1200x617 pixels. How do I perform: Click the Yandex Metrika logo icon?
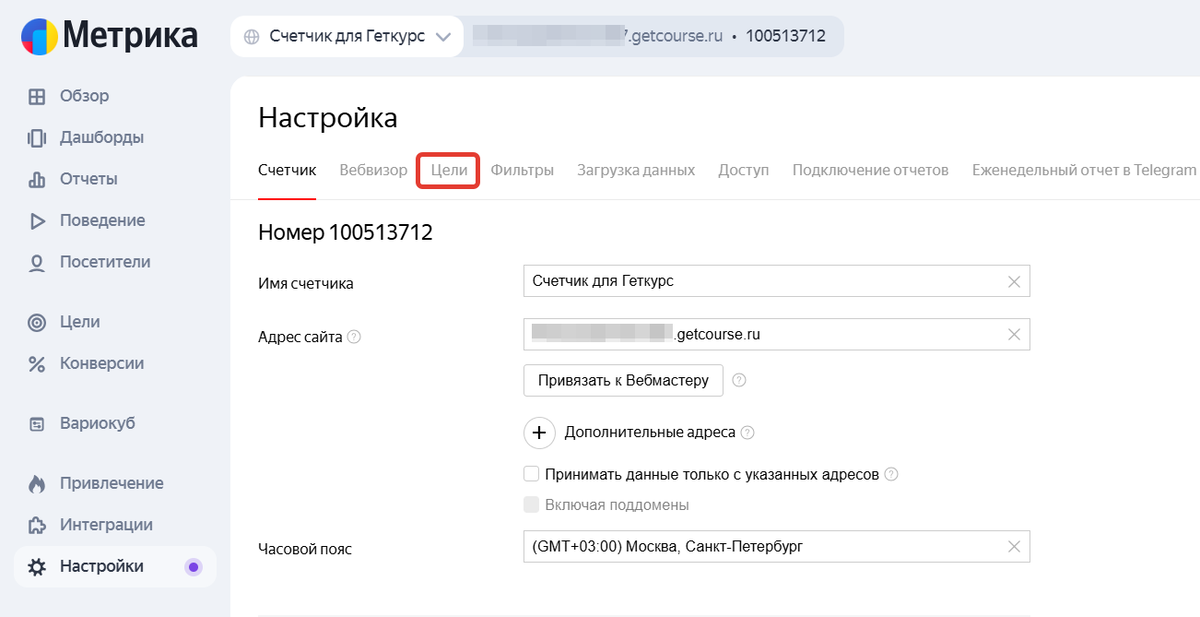tap(38, 37)
